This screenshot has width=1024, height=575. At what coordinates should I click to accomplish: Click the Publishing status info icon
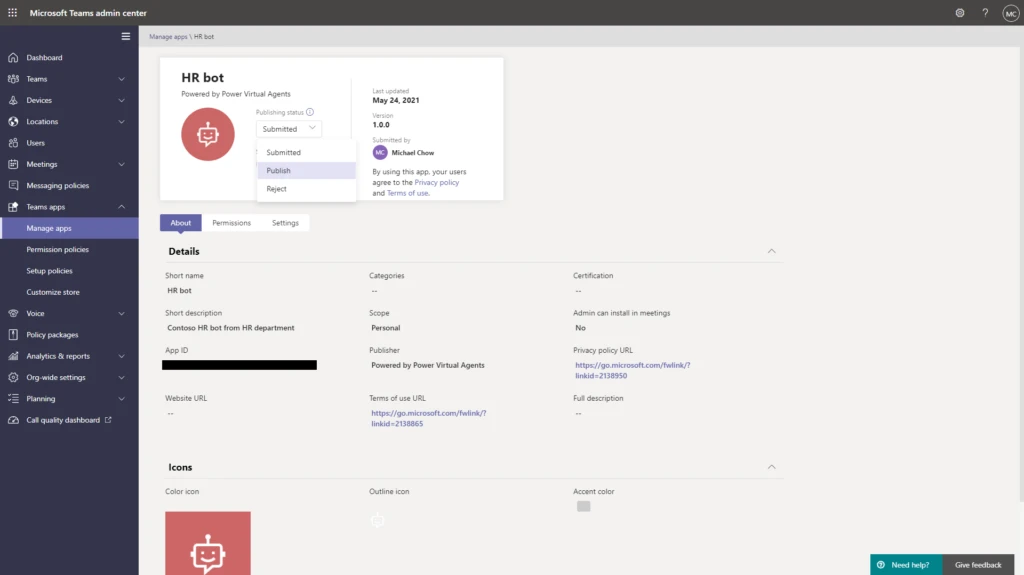coord(310,112)
